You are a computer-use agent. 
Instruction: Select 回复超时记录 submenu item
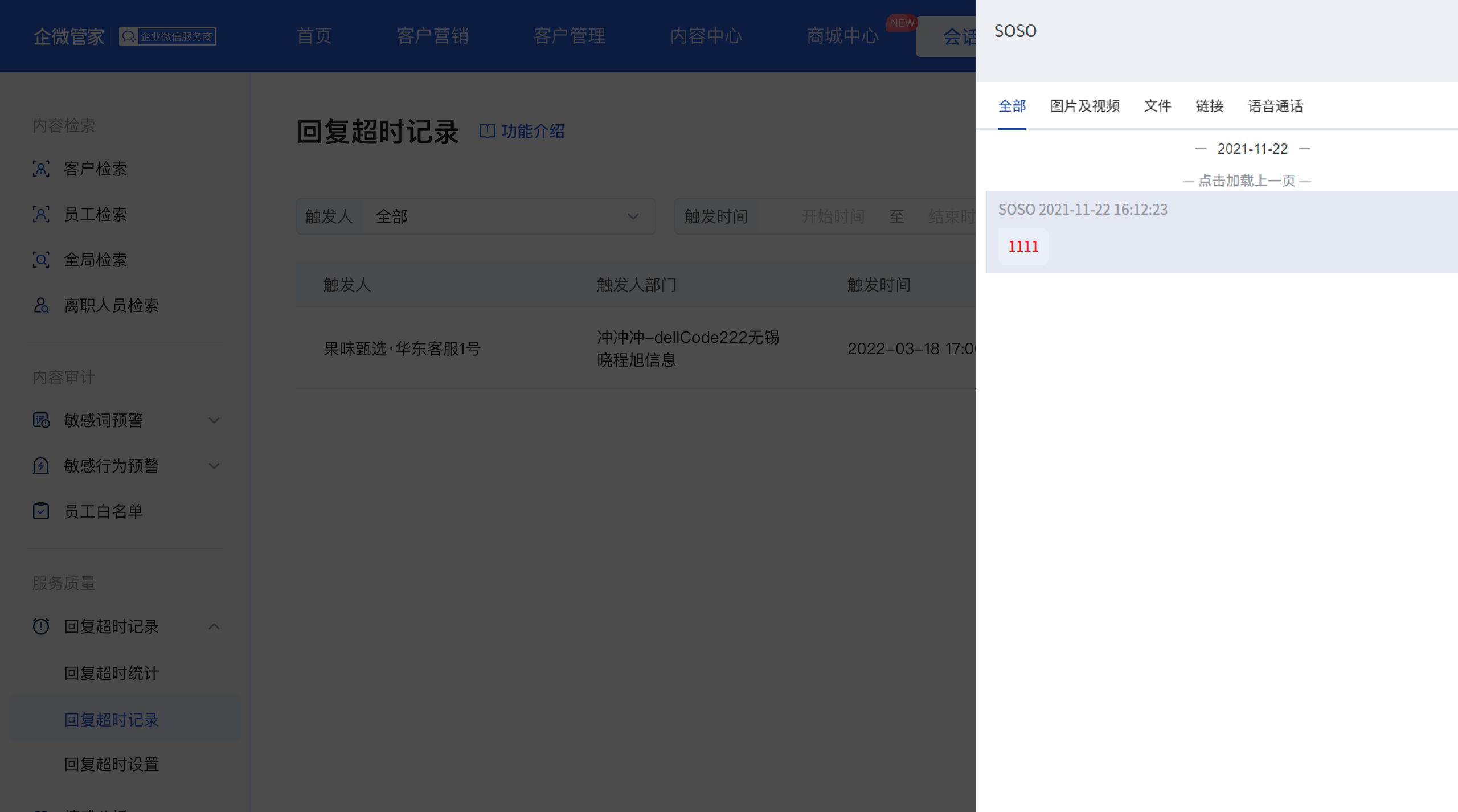click(x=112, y=720)
